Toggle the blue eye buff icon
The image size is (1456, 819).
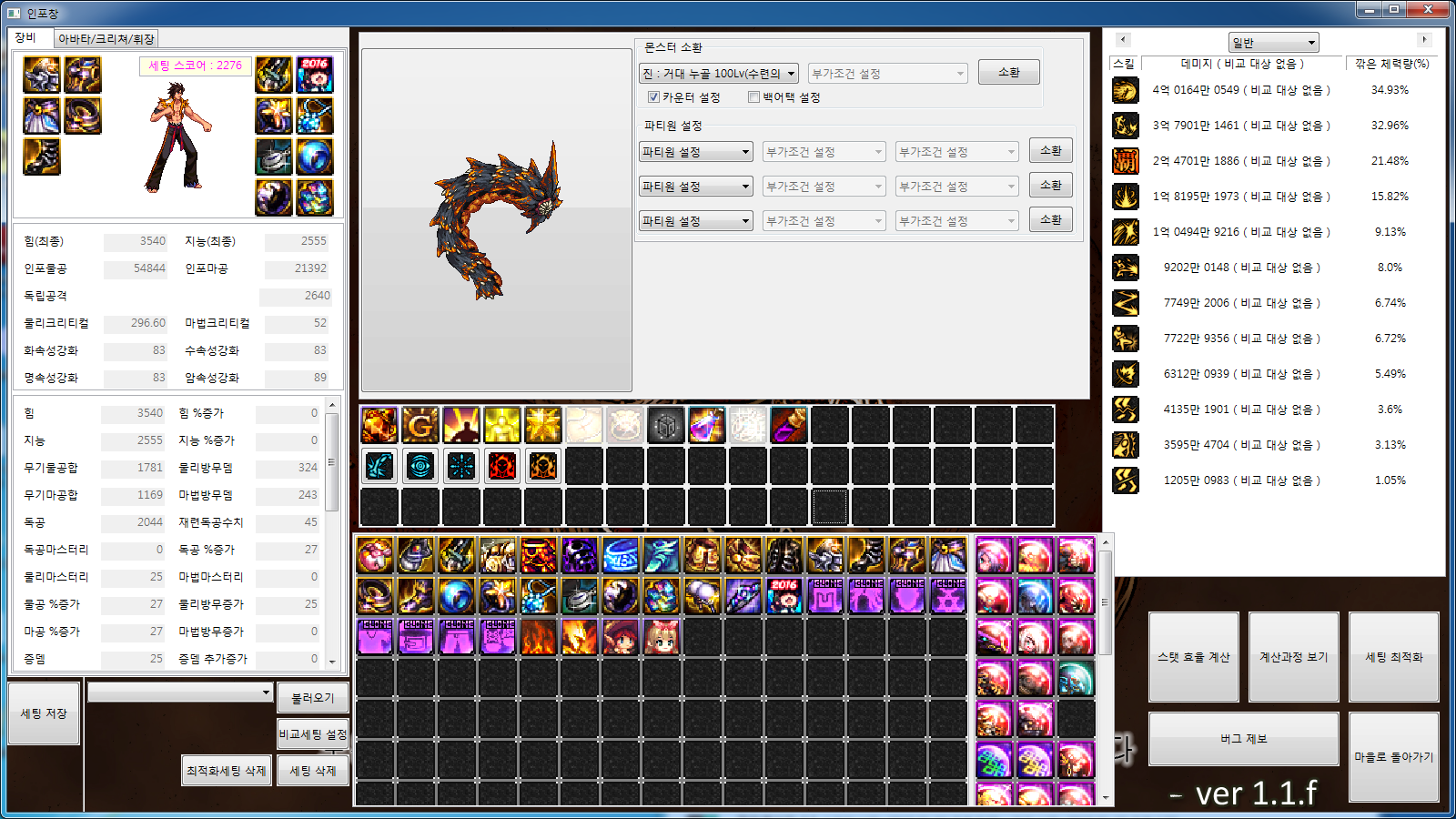pyautogui.click(x=420, y=466)
